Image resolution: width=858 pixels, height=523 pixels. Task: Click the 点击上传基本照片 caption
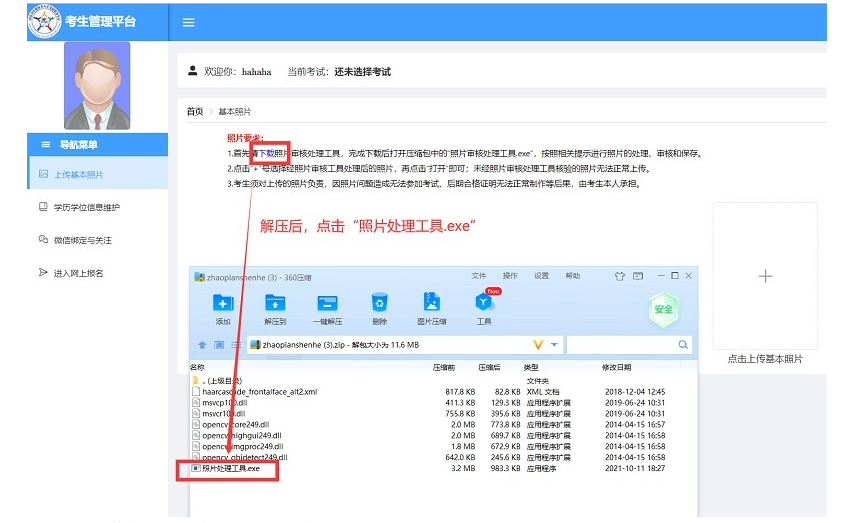tap(765, 359)
